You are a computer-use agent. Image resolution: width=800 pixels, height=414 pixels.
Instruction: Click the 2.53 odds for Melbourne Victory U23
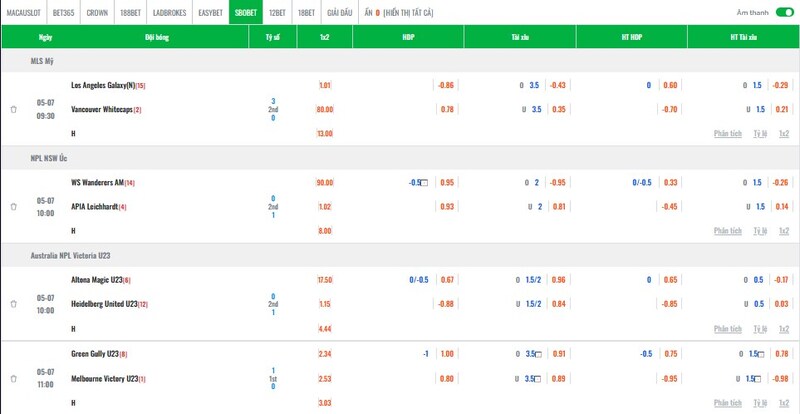click(x=325, y=379)
